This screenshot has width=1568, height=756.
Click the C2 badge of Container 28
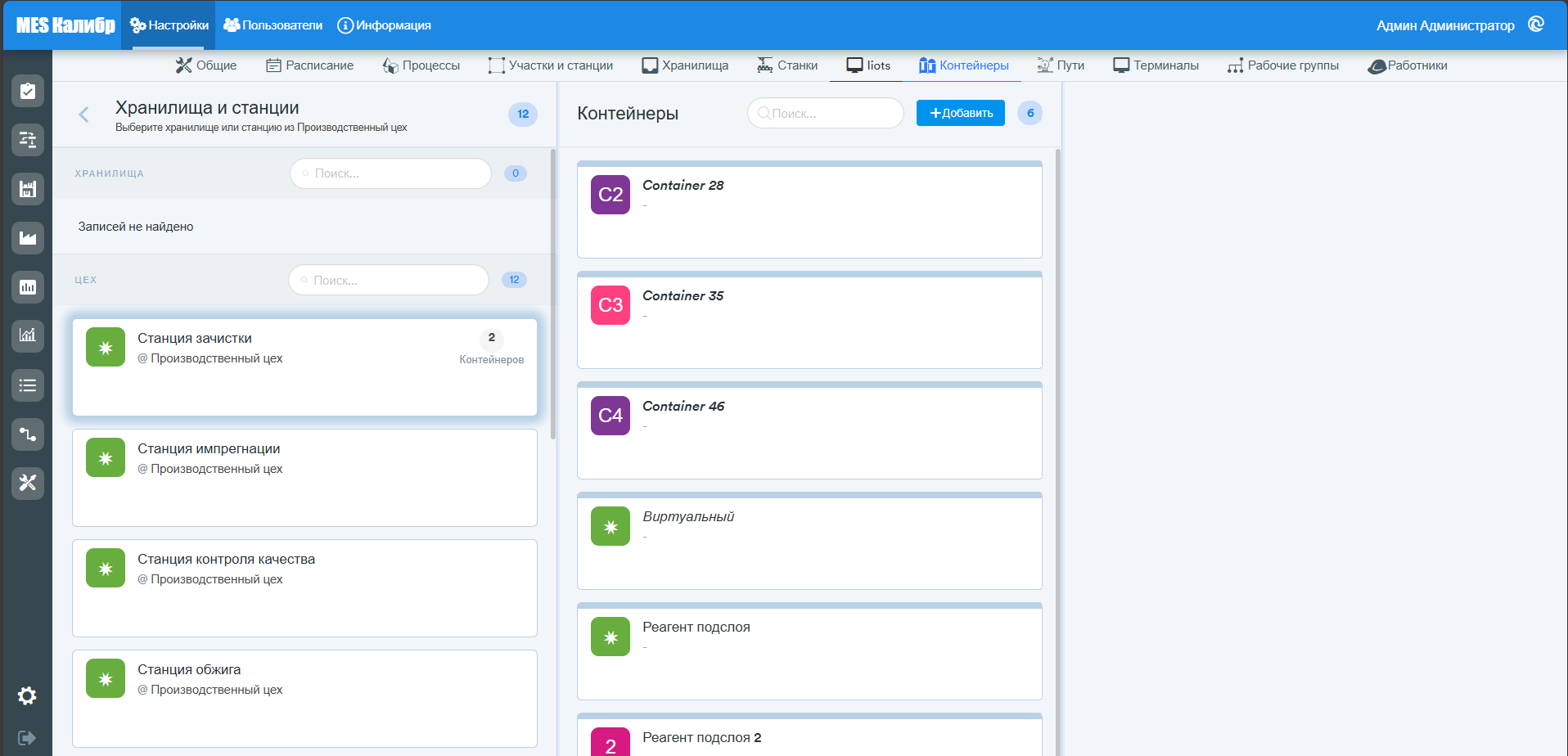click(x=611, y=195)
